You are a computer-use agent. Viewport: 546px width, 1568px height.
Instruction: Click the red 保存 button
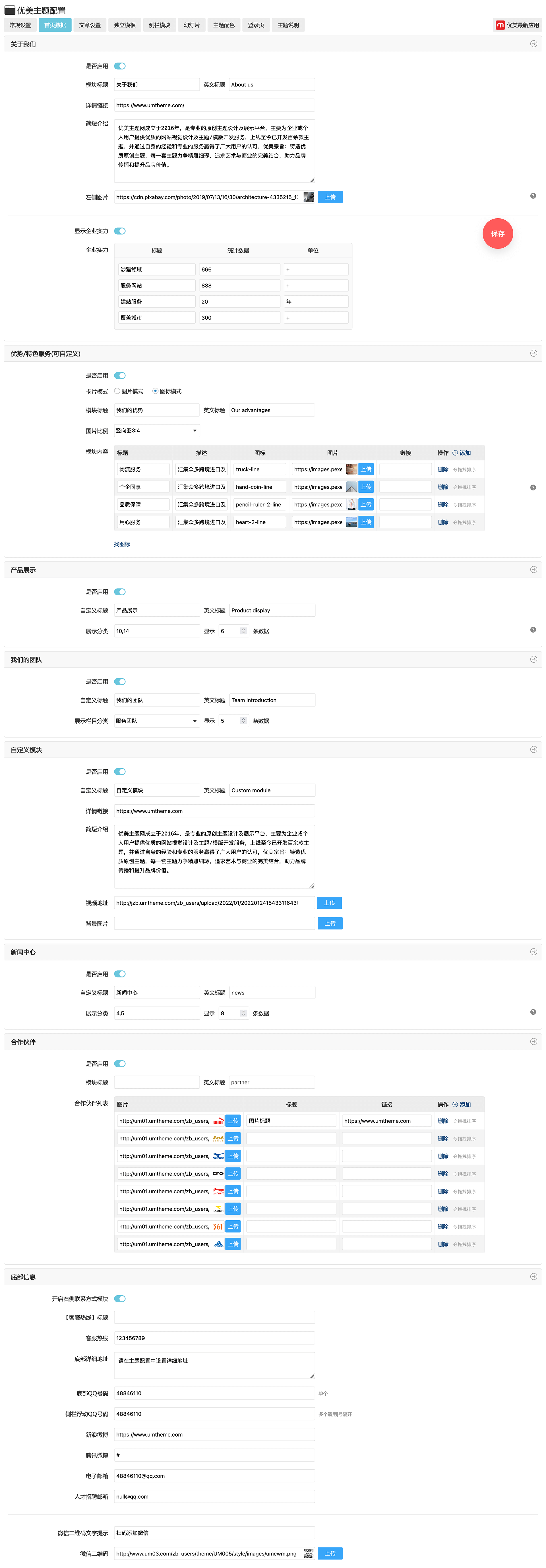pos(498,233)
